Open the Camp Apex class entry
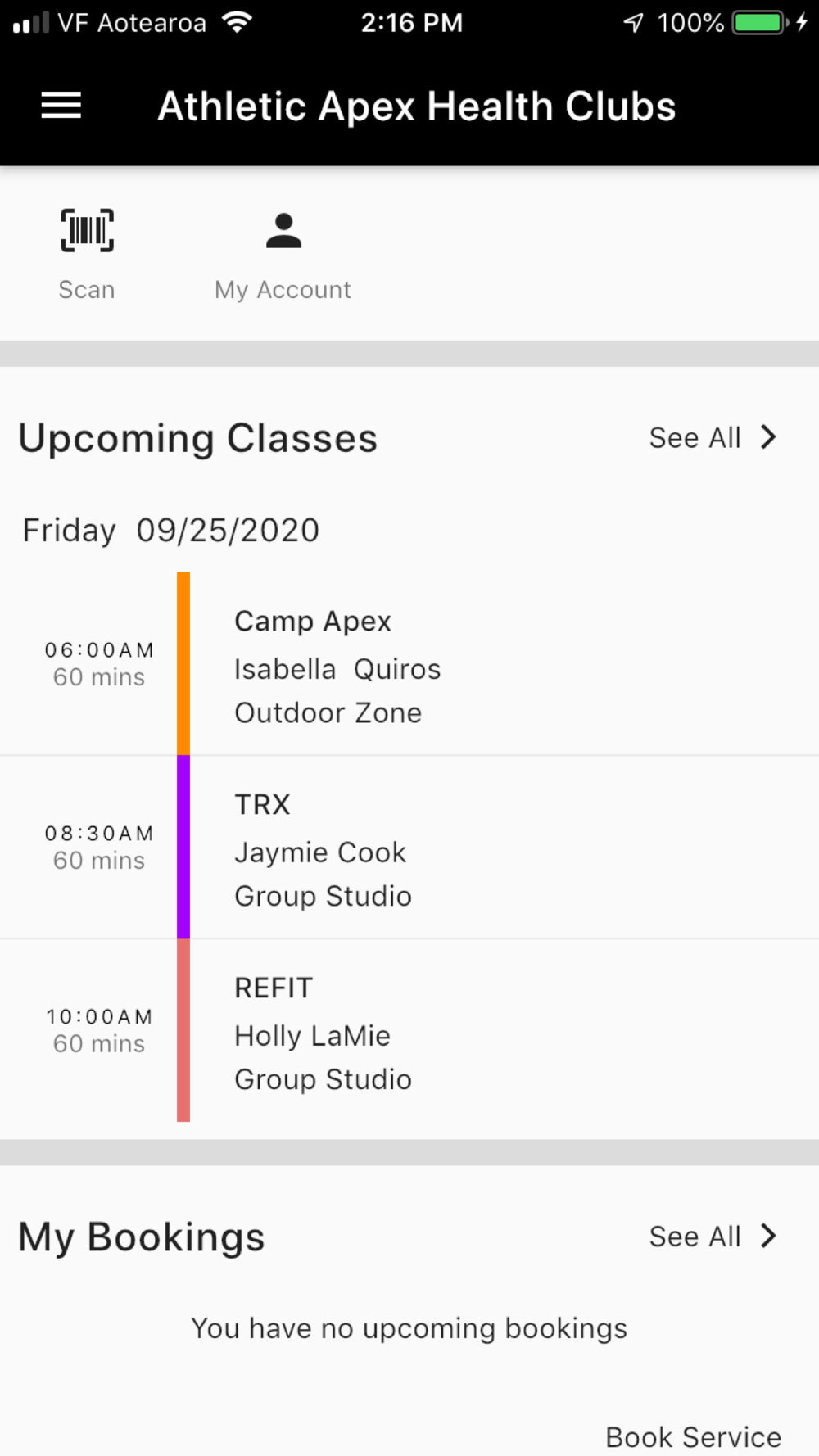Image resolution: width=819 pixels, height=1456 pixels. coord(409,665)
